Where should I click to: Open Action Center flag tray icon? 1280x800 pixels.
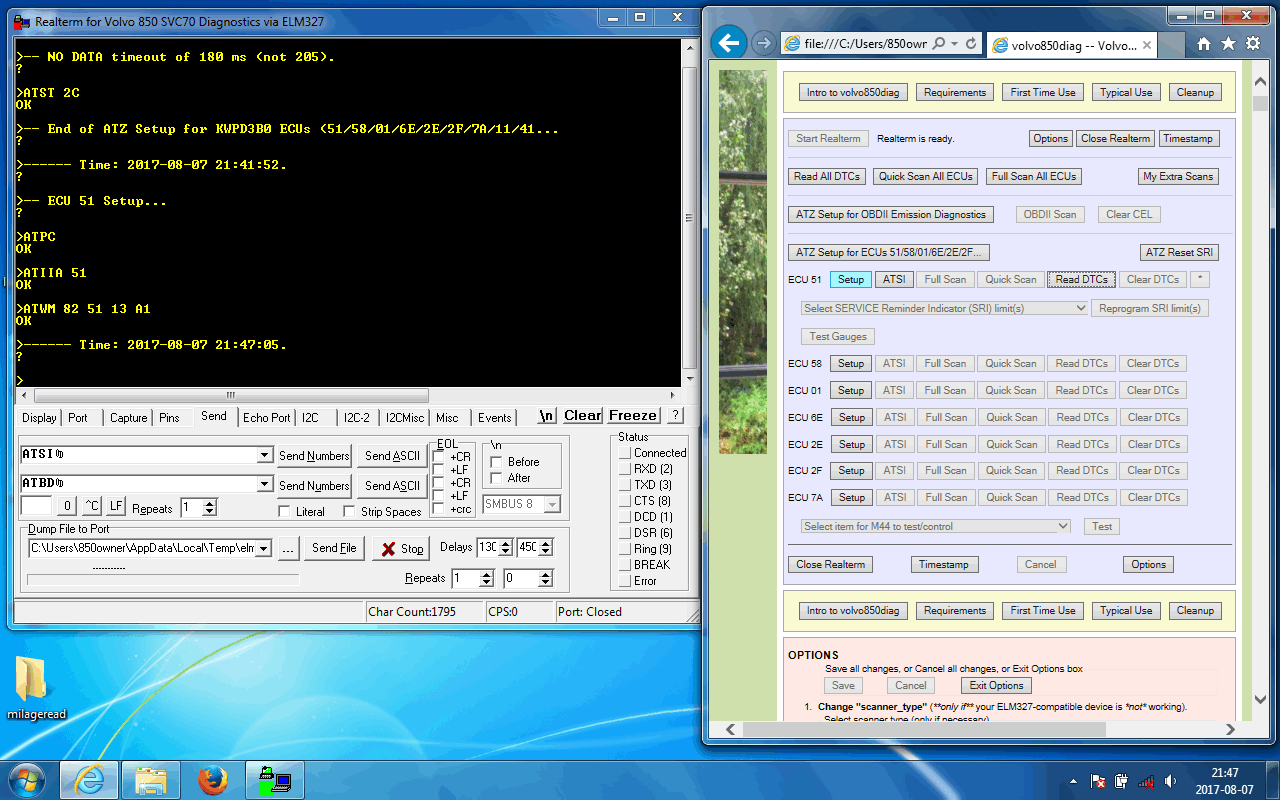(x=1098, y=781)
